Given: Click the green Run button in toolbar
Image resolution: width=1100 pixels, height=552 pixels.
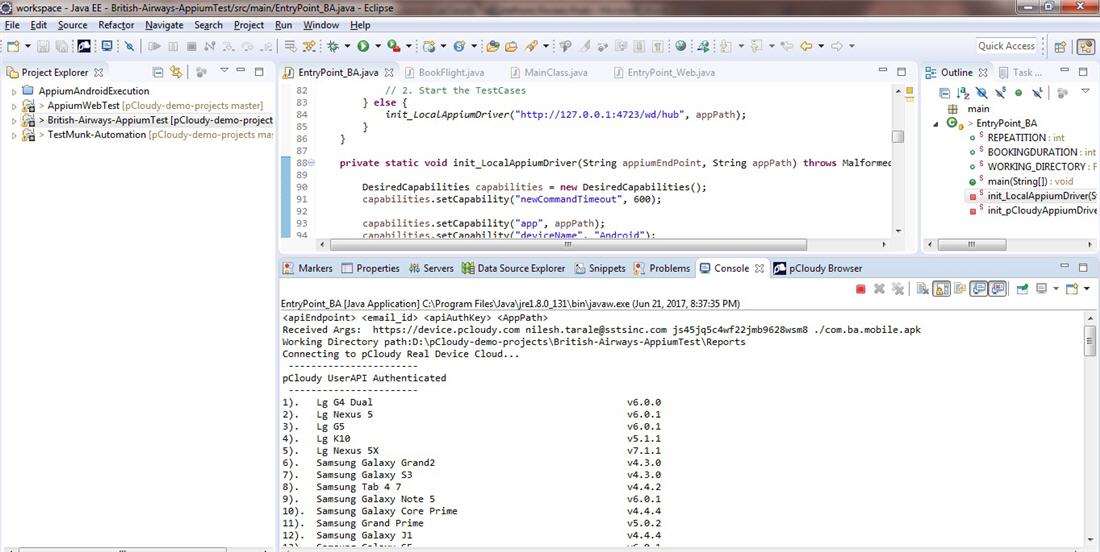Looking at the screenshot, I should tap(363, 46).
